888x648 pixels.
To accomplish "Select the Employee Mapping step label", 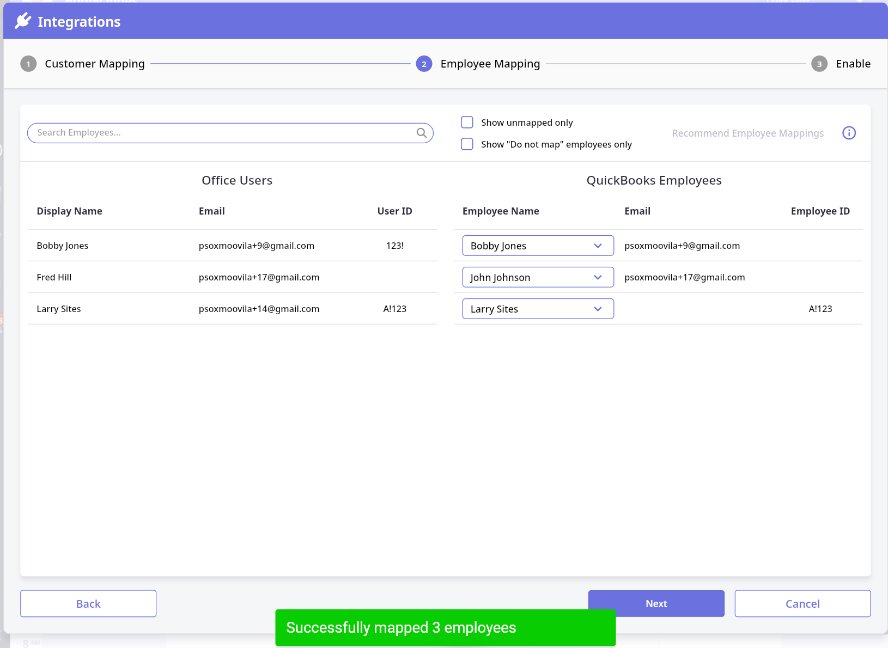I will pos(490,64).
